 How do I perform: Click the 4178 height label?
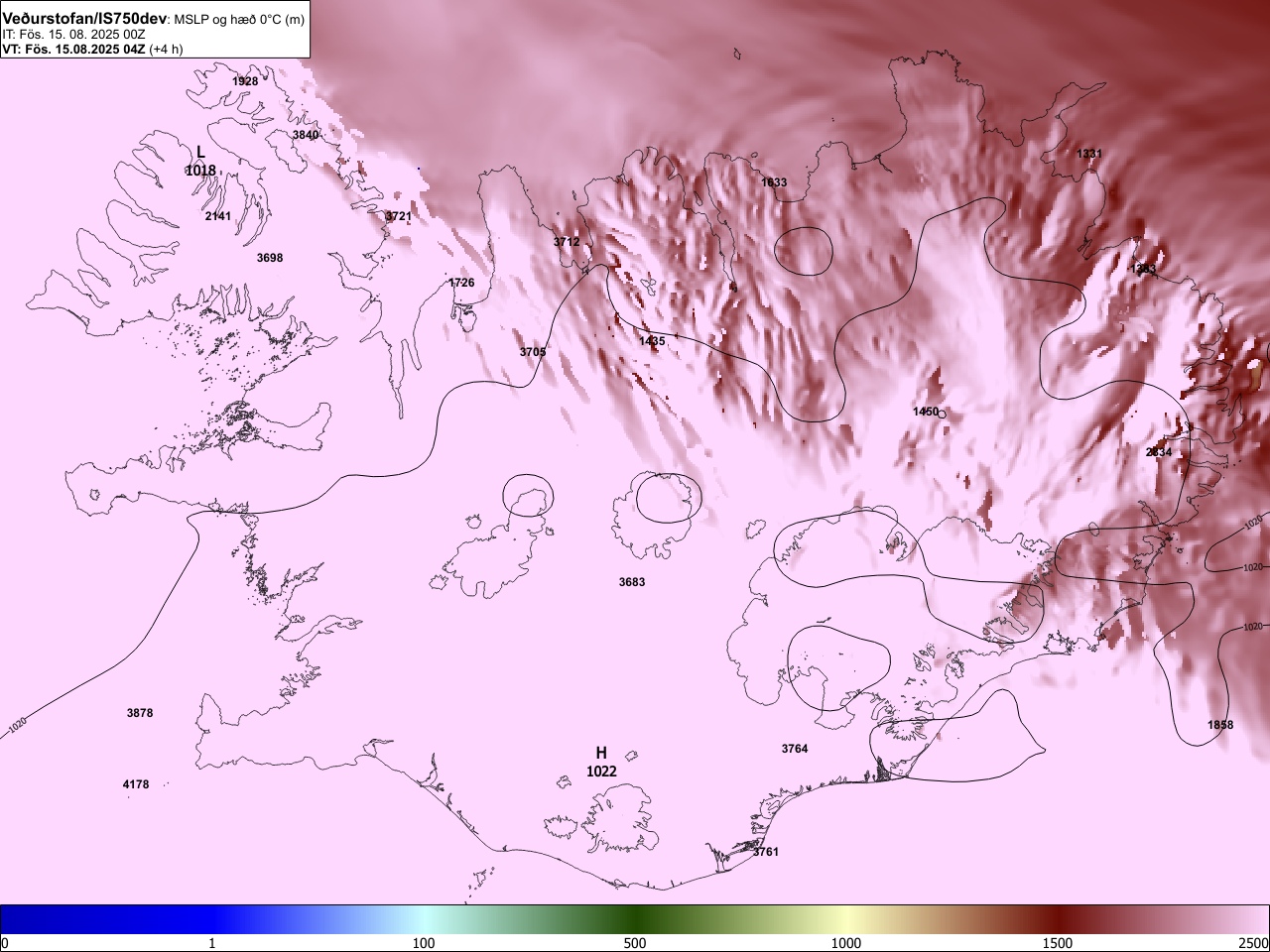tap(136, 784)
